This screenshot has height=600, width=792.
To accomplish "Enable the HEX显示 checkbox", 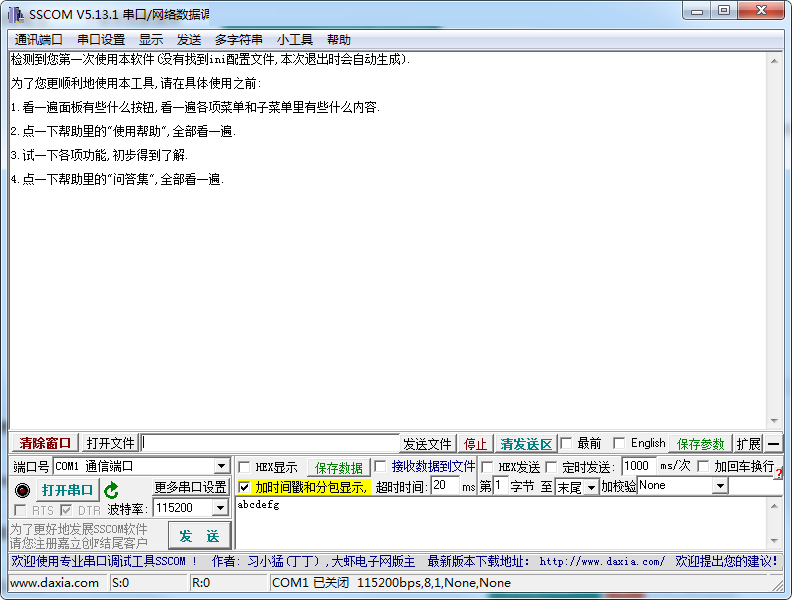I will 245,467.
